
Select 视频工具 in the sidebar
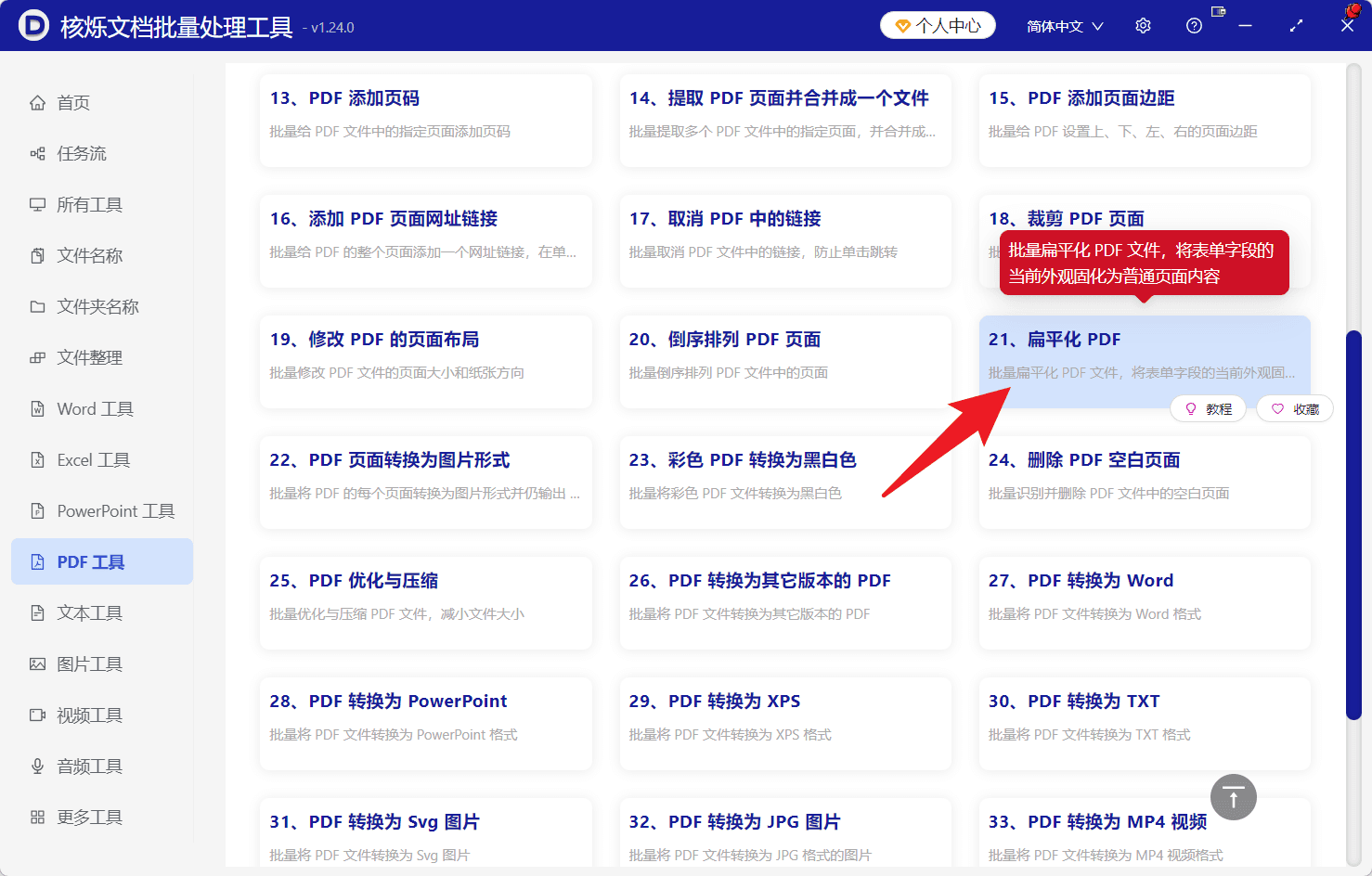coord(102,715)
